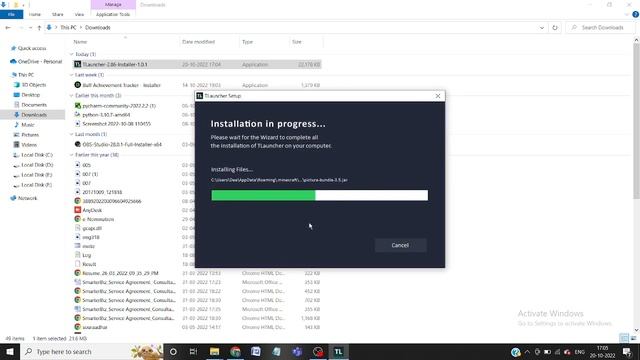The width and height of the screenshot is (640, 360).
Task: Collapse Earlier this year group chevron
Action: pos(71,155)
